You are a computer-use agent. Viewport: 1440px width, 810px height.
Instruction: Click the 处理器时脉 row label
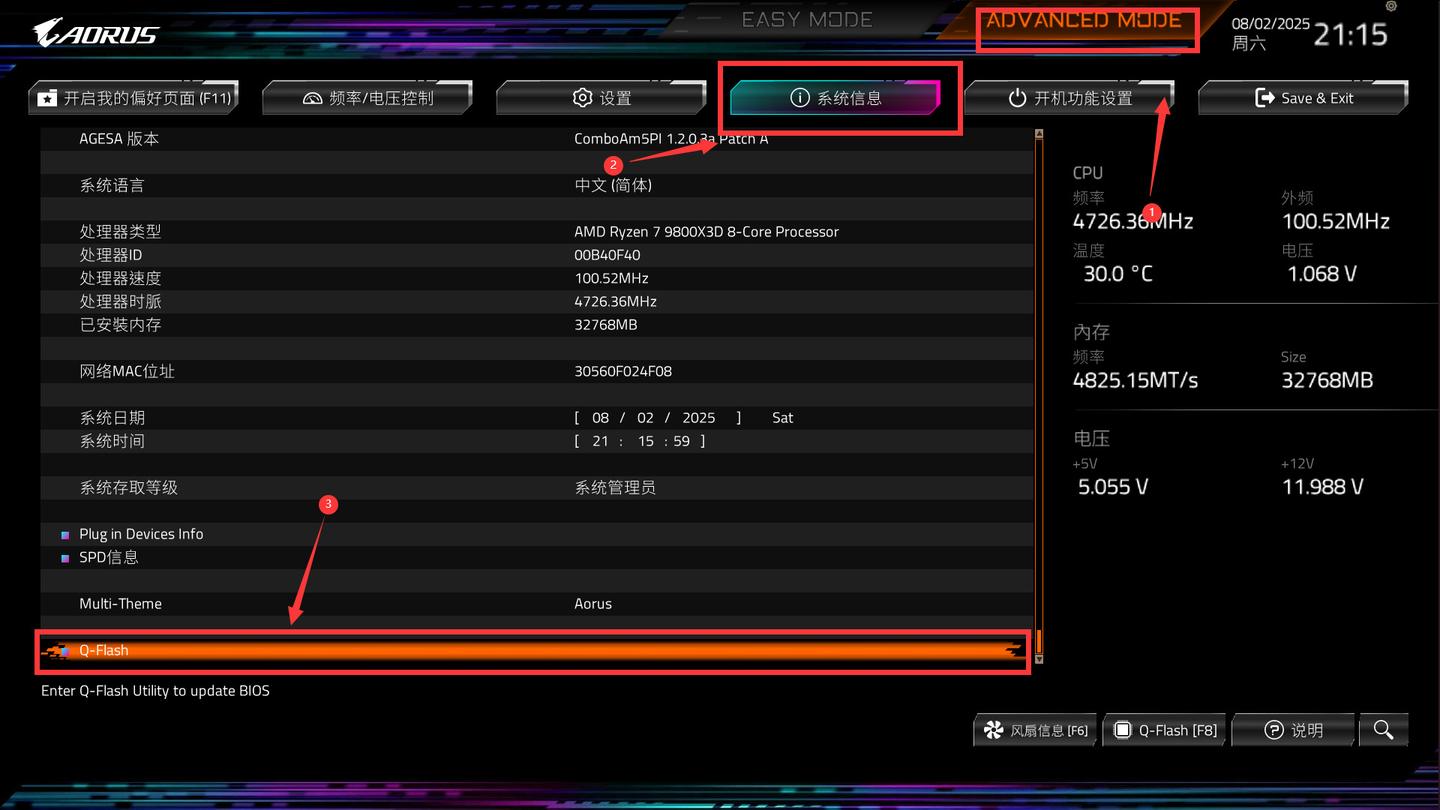[x=120, y=301]
